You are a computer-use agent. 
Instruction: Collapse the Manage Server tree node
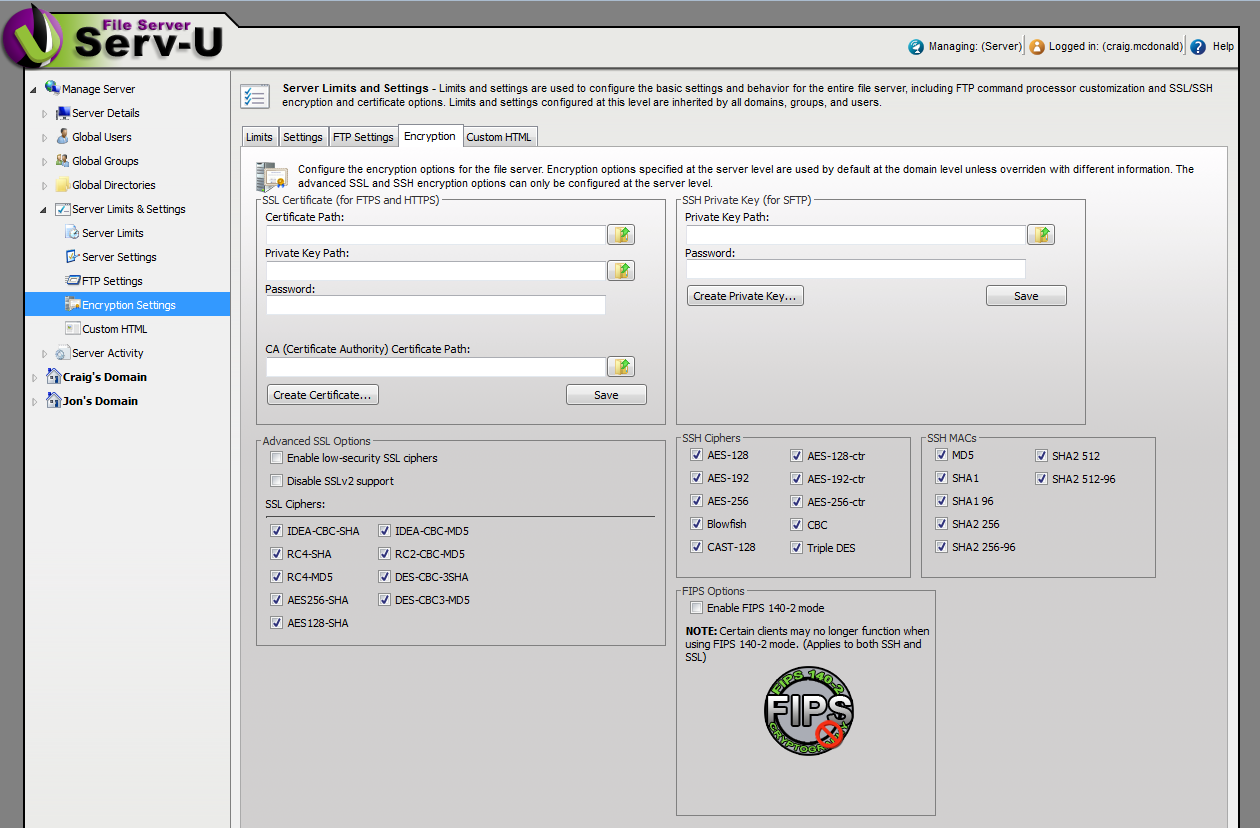(34, 89)
